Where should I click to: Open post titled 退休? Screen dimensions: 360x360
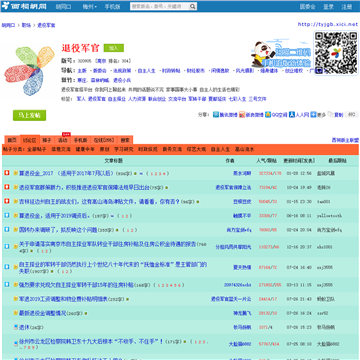pos(25,327)
